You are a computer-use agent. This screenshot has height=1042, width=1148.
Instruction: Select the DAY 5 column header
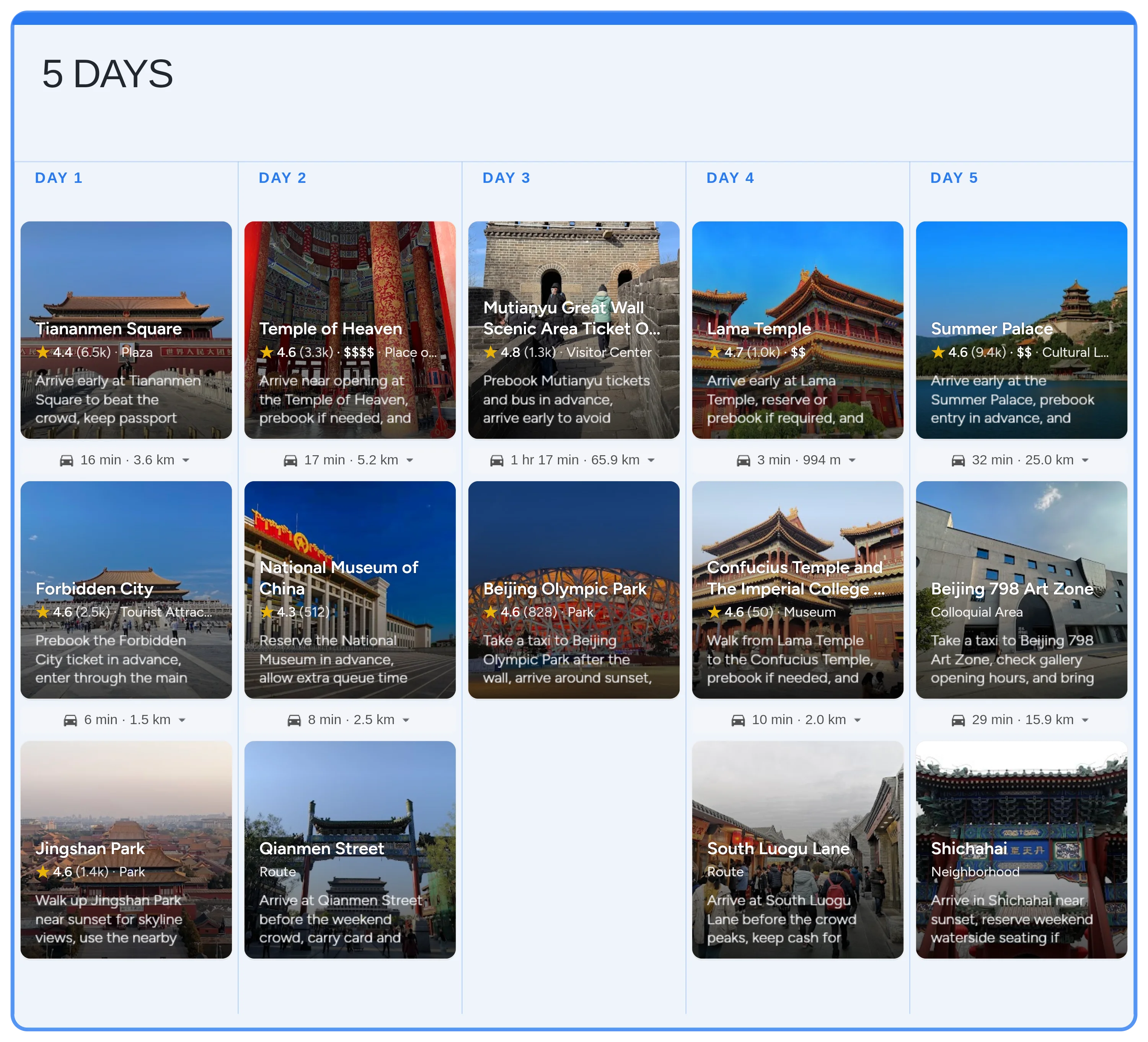954,178
